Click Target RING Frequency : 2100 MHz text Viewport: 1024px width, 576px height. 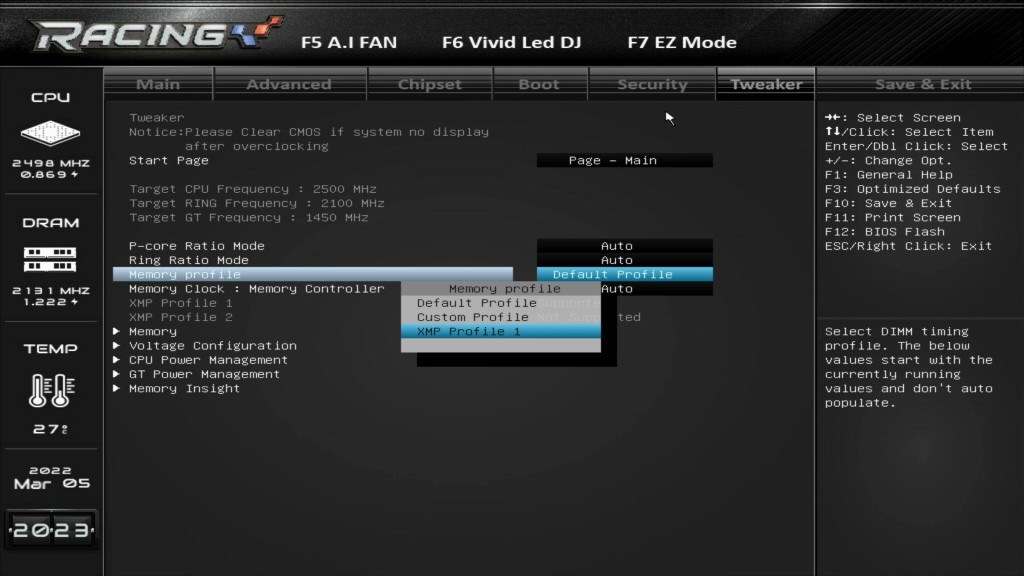(x=257, y=204)
